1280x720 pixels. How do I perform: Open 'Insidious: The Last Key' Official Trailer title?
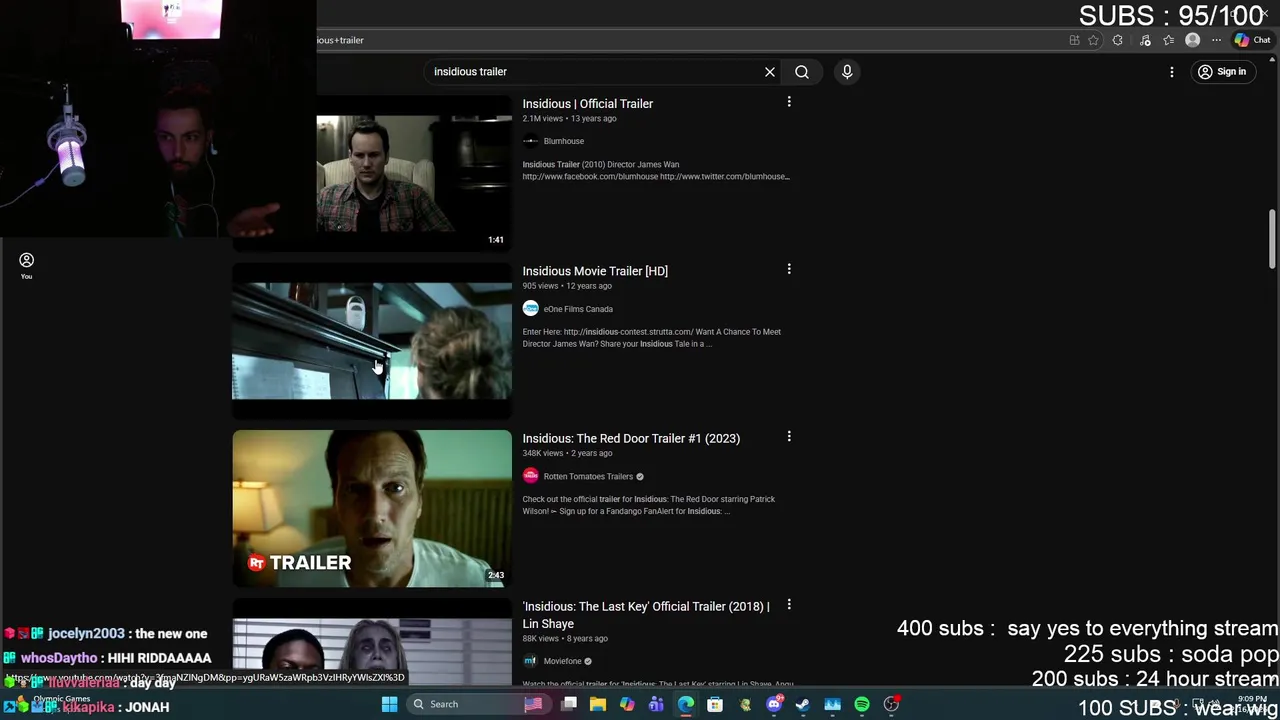click(x=646, y=614)
